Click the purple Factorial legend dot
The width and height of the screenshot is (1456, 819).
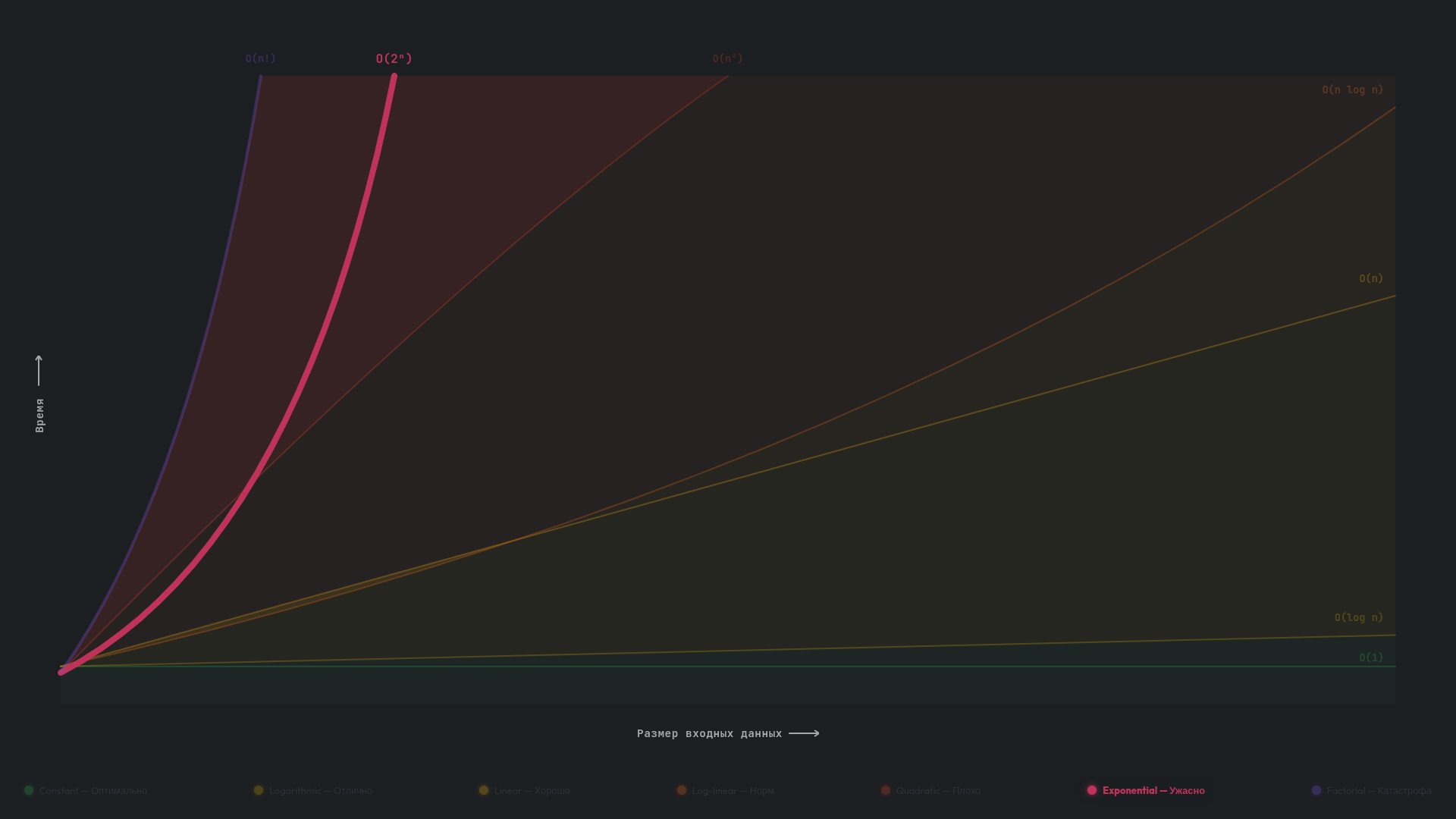click(1316, 790)
